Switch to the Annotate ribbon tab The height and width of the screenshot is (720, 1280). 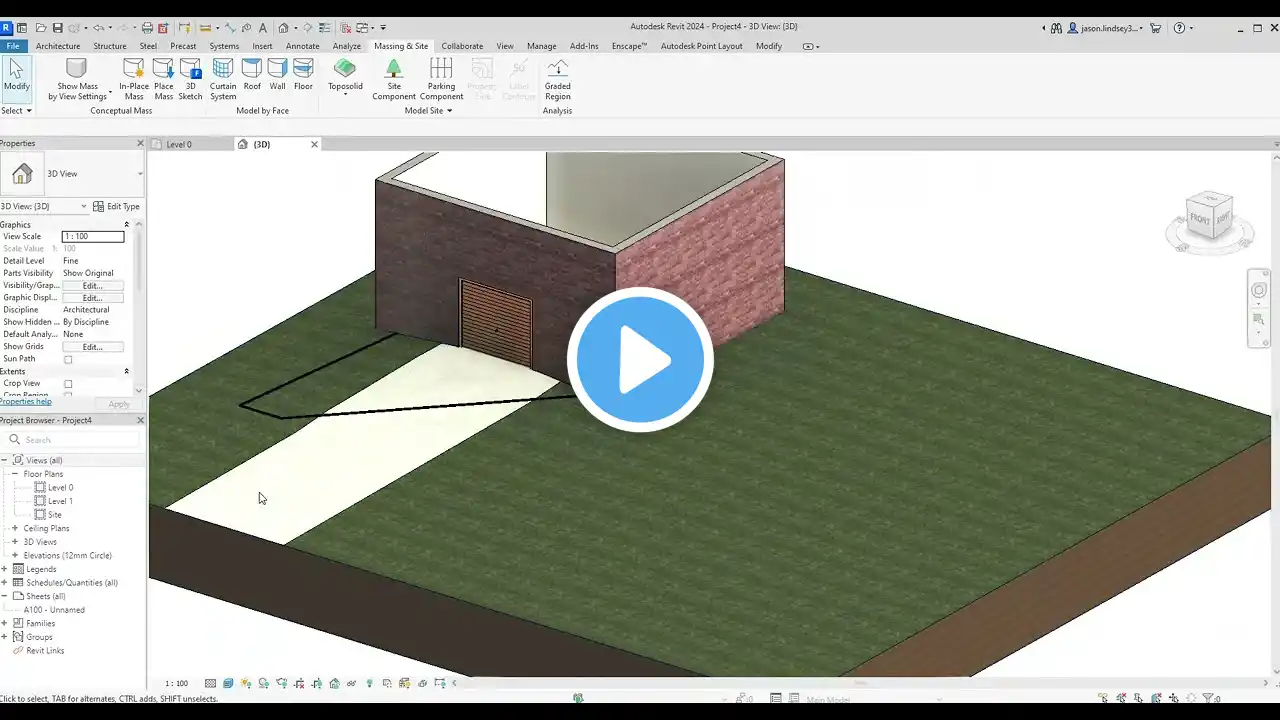[303, 46]
